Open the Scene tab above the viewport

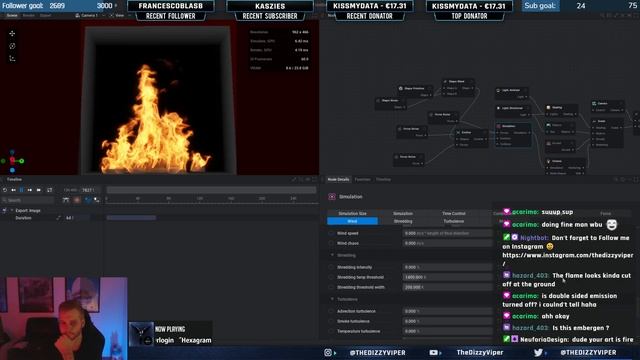(x=12, y=15)
